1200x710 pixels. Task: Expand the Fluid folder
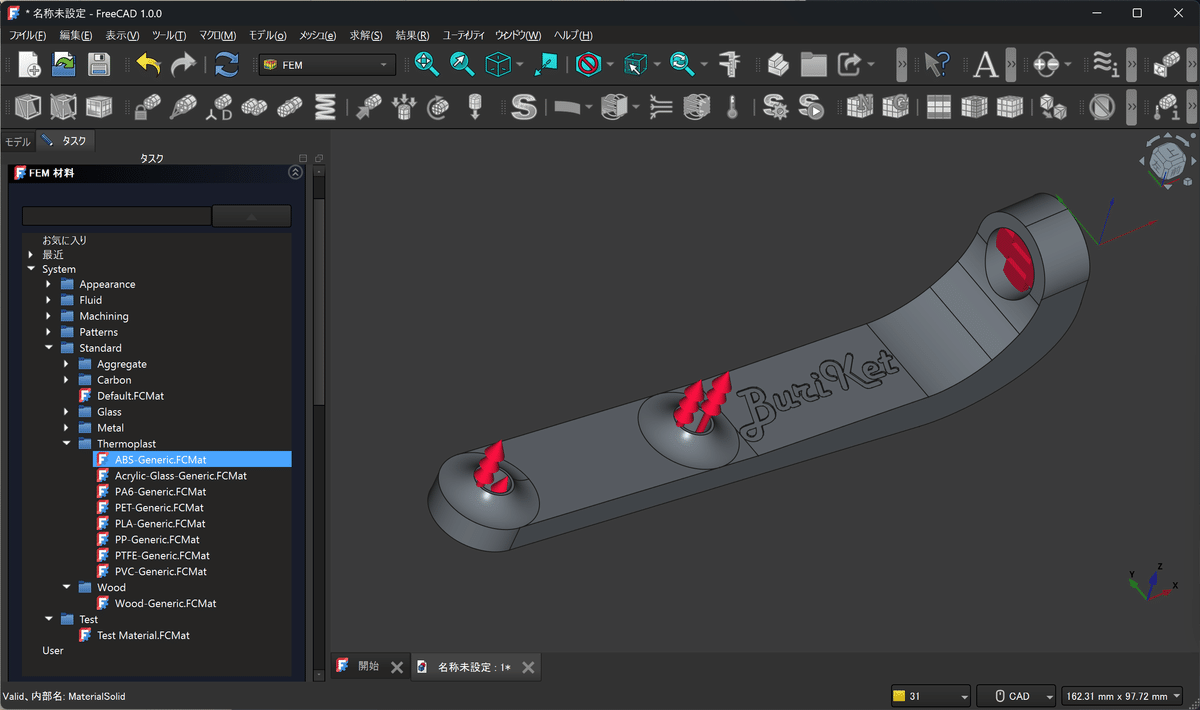49,300
